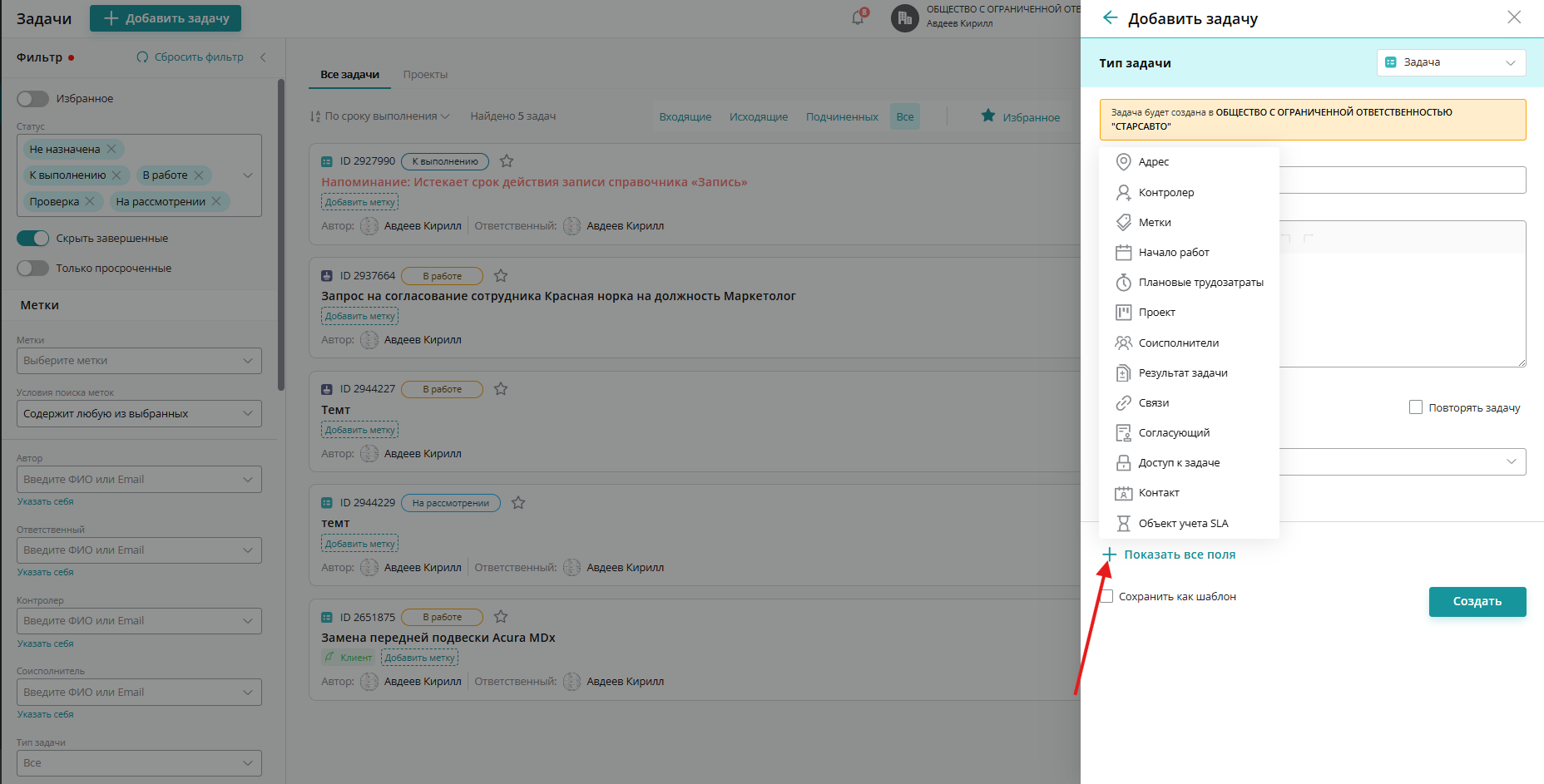Show Исходящие tasks
Viewport: 1544px width, 784px height.
coord(759,117)
